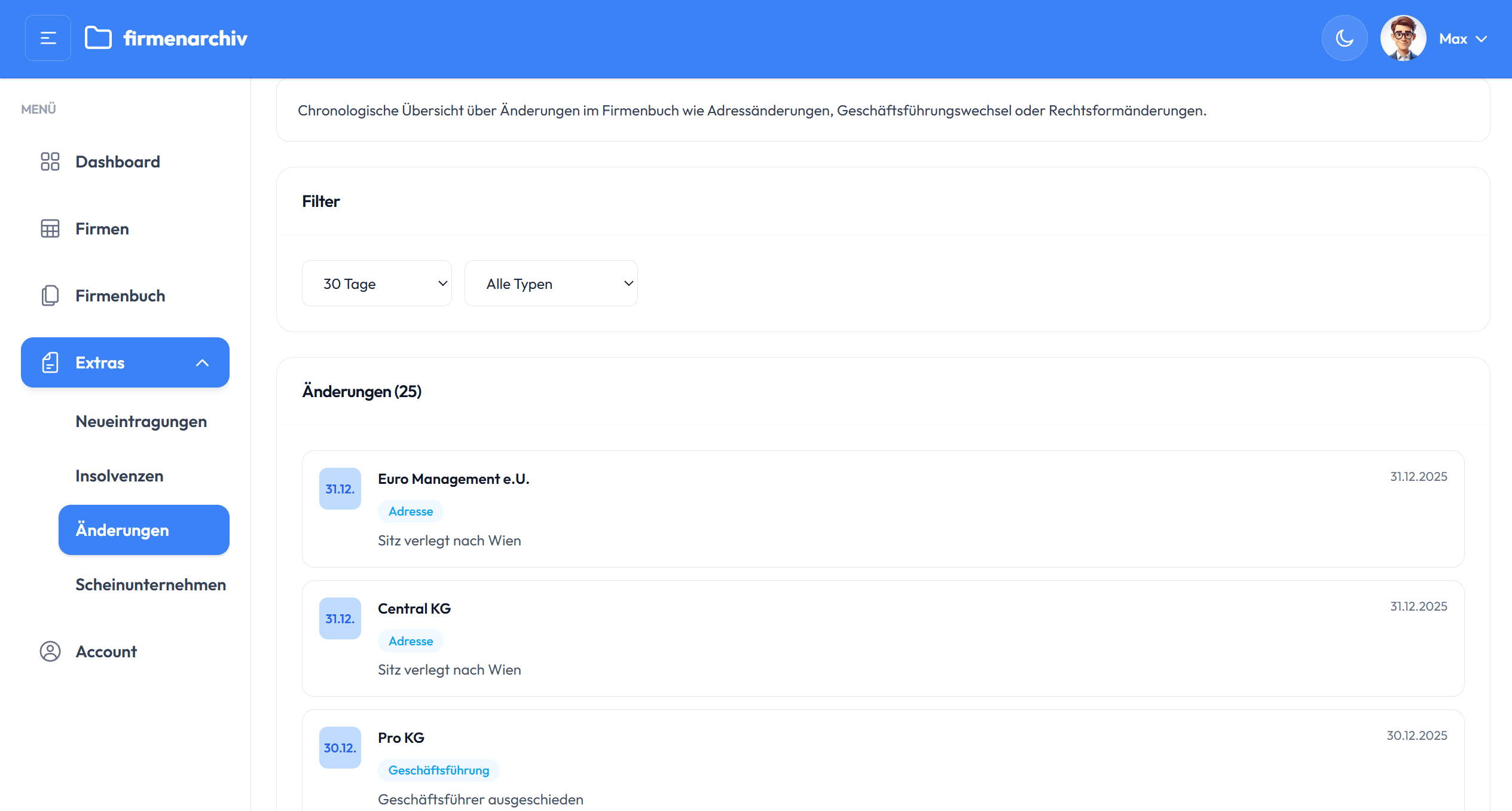Click the Extras file icon
Viewport: 1512px width, 811px height.
[x=50, y=362]
